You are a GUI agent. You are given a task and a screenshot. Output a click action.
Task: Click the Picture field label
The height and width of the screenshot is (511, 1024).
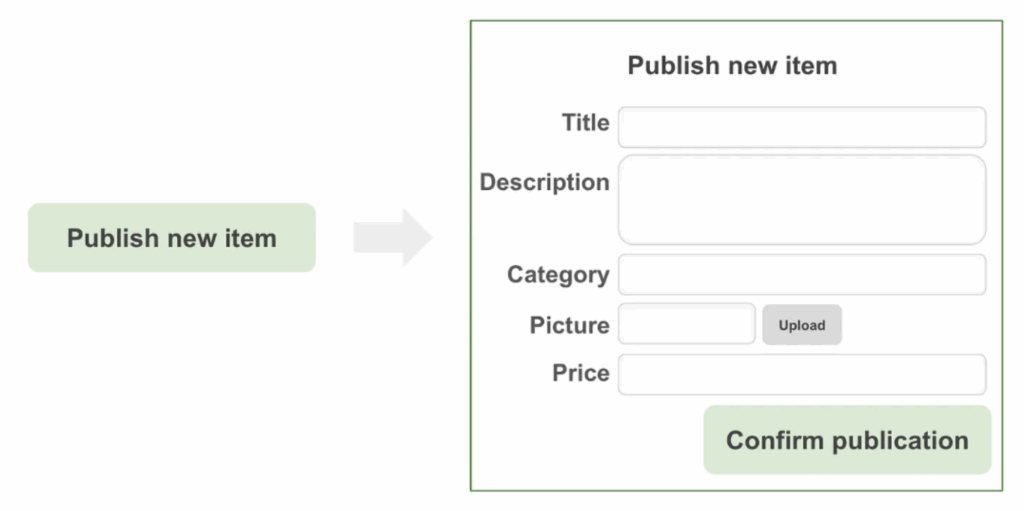click(x=569, y=325)
